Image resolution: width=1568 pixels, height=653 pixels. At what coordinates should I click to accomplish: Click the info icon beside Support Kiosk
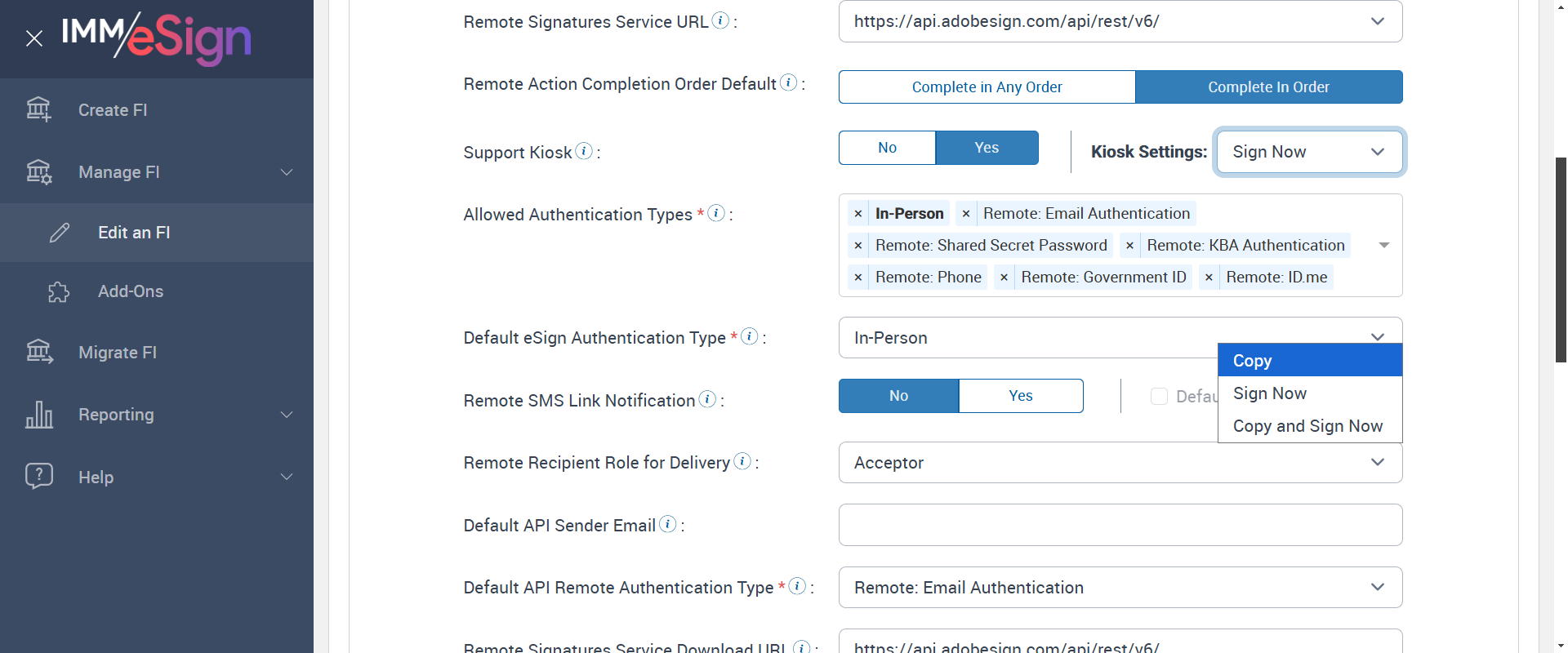pyautogui.click(x=584, y=151)
